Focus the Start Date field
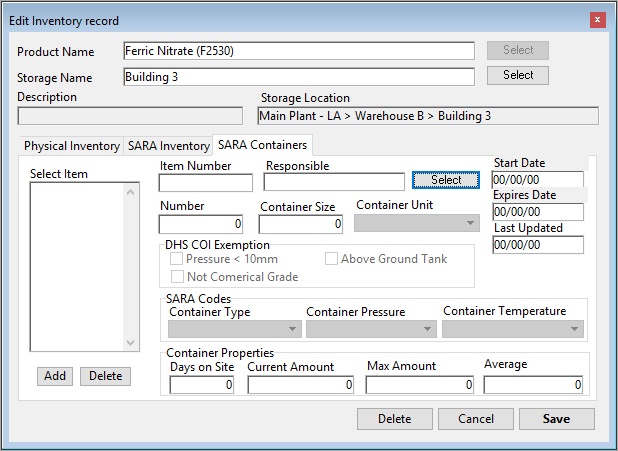Screen dimensions: 618x451 coord(537,179)
